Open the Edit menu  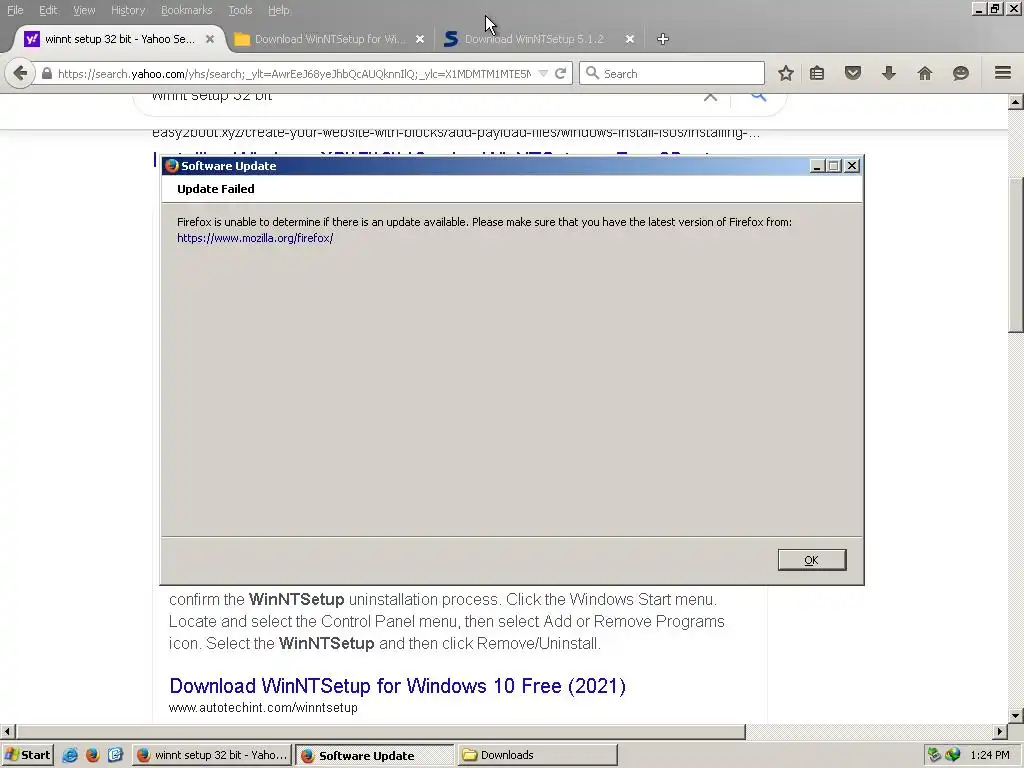[x=48, y=10]
